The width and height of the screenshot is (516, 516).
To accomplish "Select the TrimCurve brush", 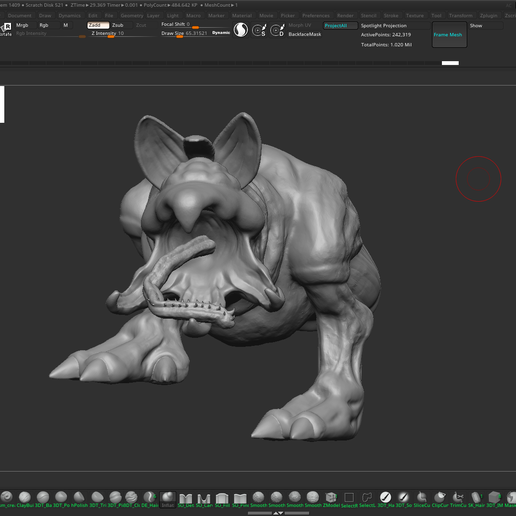I will pyautogui.click(x=458, y=499).
